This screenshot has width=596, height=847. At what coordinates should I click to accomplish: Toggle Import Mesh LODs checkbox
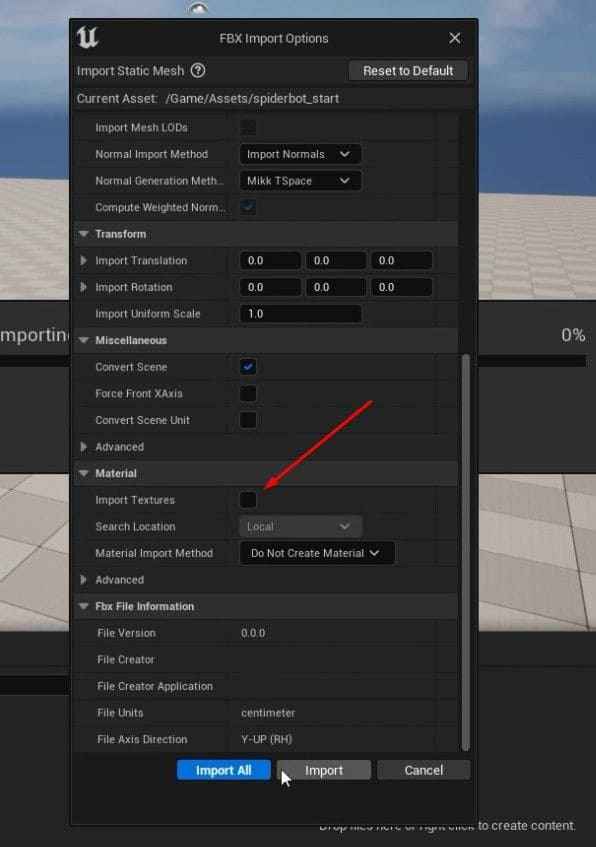tap(248, 127)
